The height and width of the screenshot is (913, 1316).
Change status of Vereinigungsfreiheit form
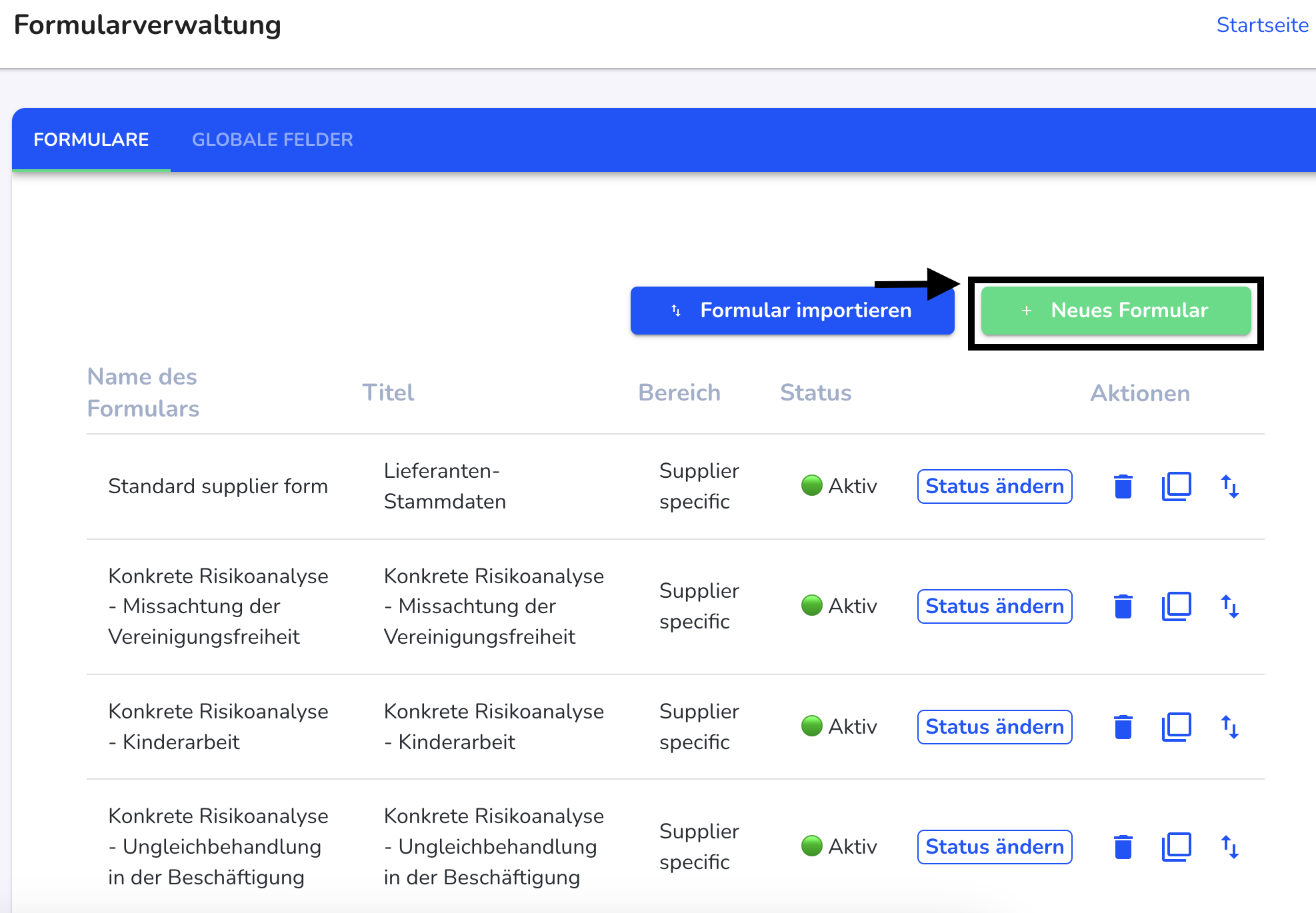click(x=995, y=606)
